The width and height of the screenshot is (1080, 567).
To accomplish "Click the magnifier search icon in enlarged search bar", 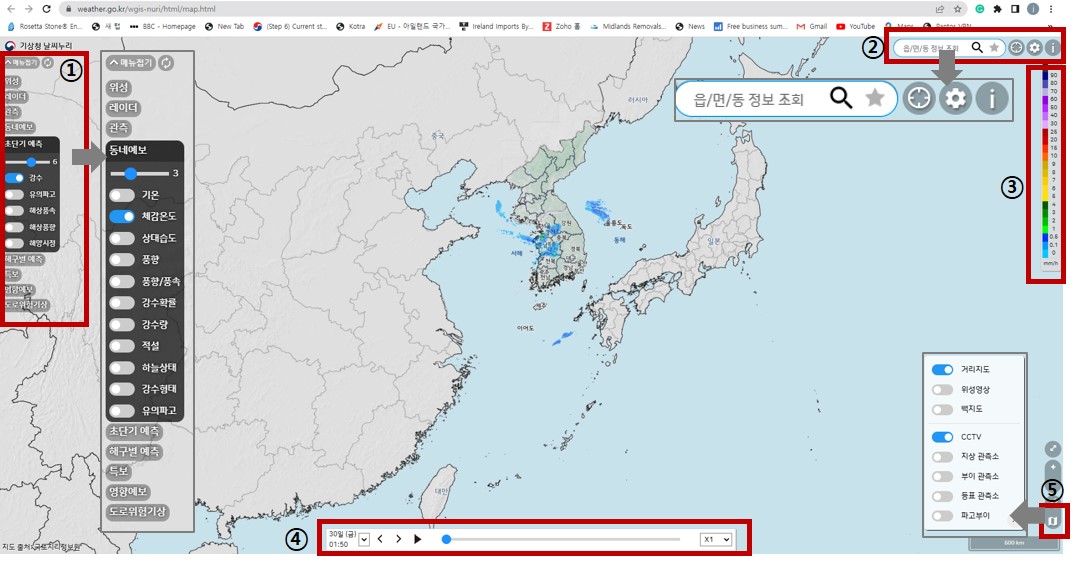I will 840,99.
